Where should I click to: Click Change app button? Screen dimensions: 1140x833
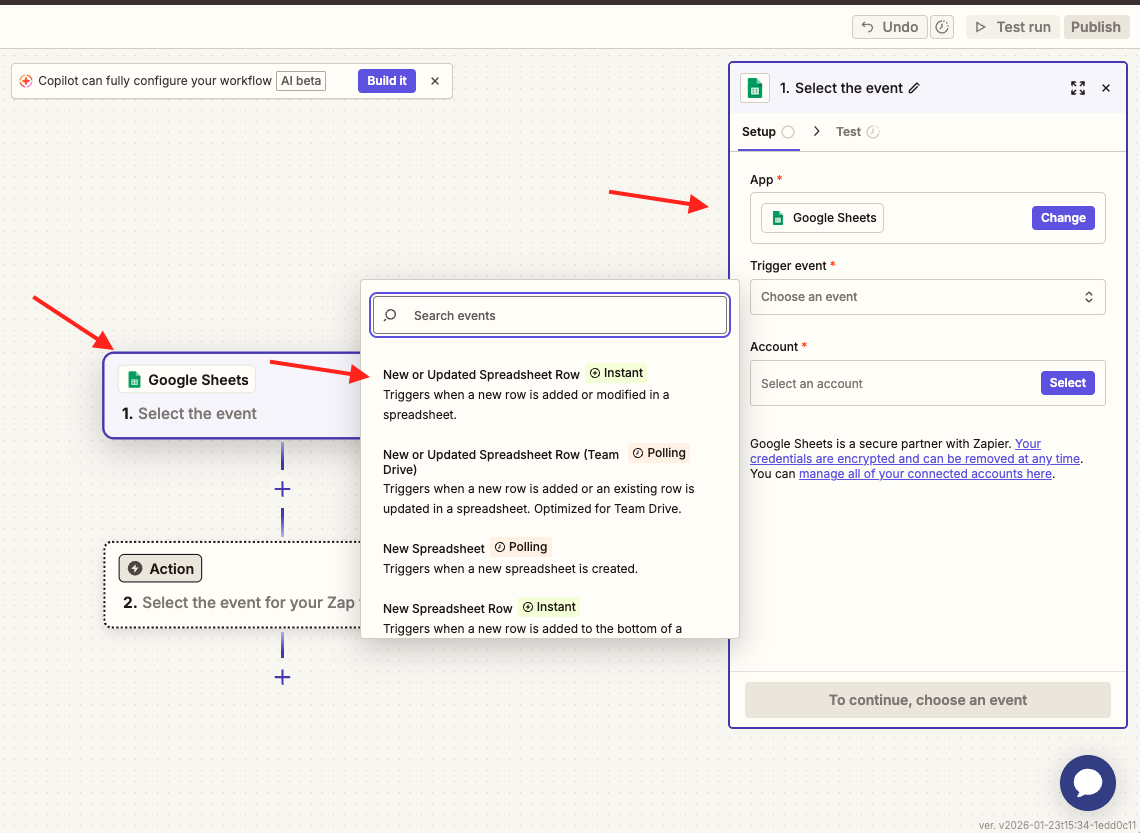pos(1063,218)
